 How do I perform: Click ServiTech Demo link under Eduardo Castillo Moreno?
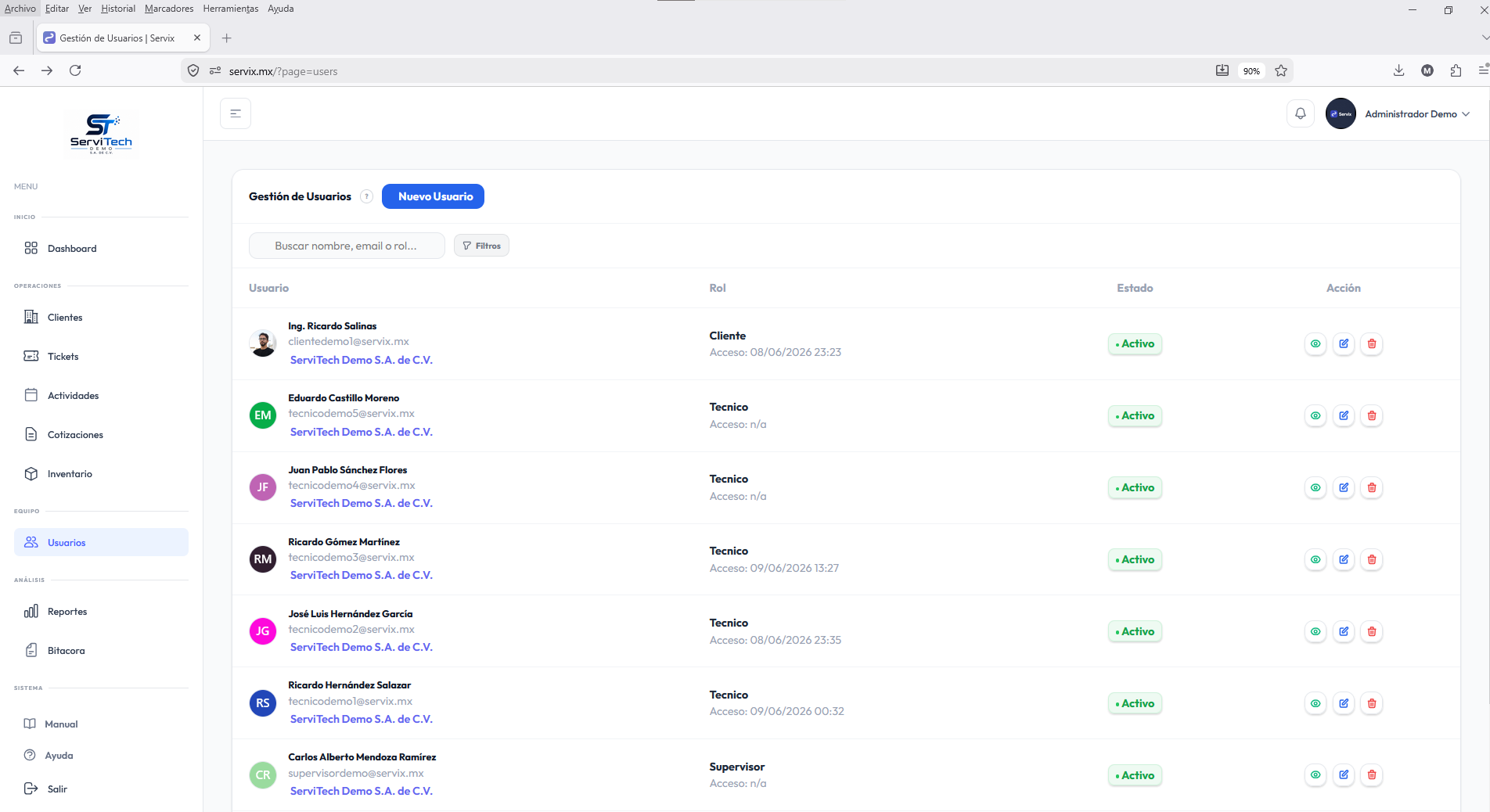coord(361,432)
